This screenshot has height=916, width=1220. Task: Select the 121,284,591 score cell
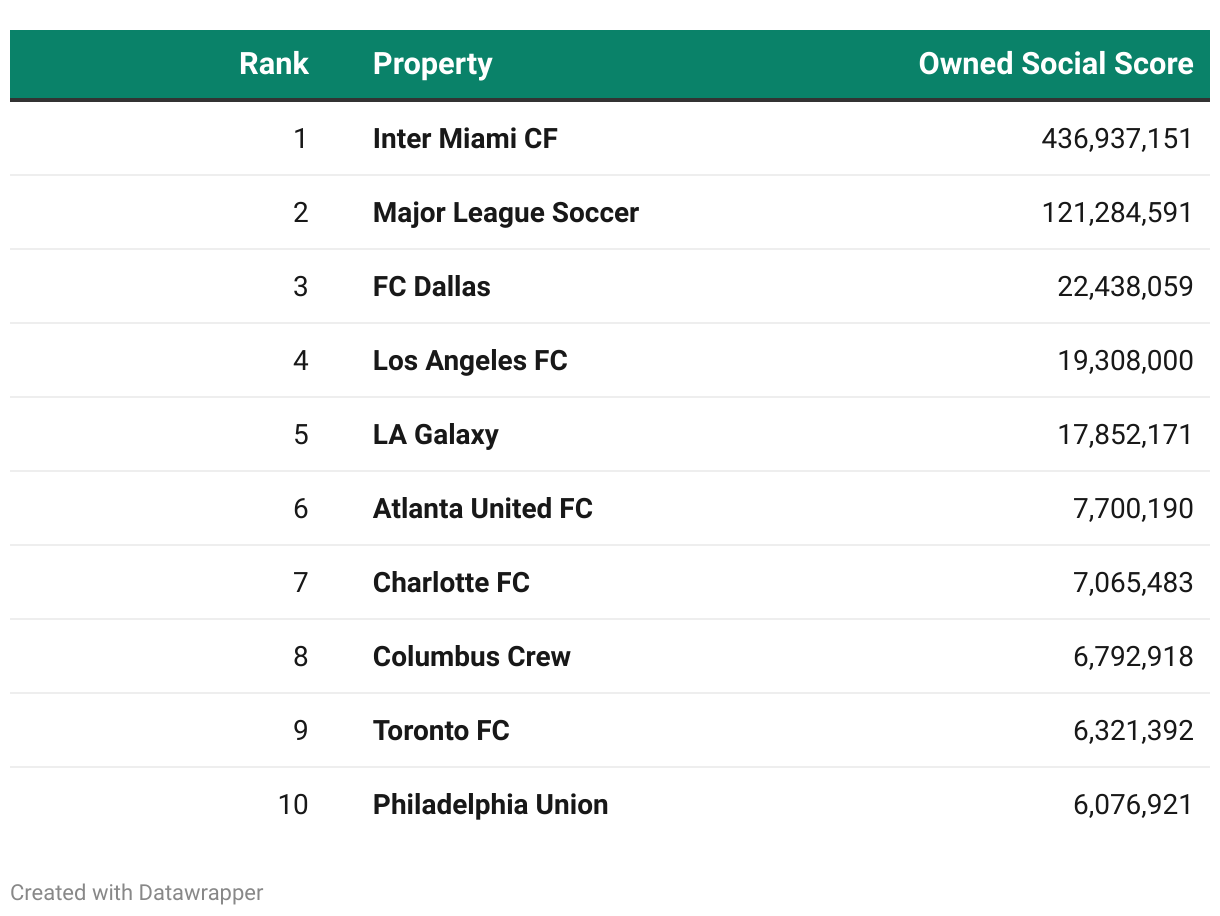coord(1117,212)
